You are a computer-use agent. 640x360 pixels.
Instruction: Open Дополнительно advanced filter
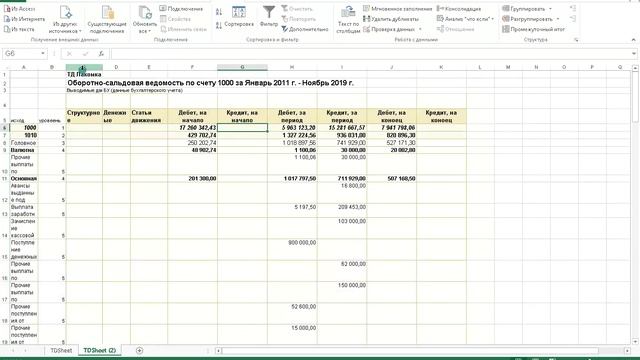pos(305,29)
